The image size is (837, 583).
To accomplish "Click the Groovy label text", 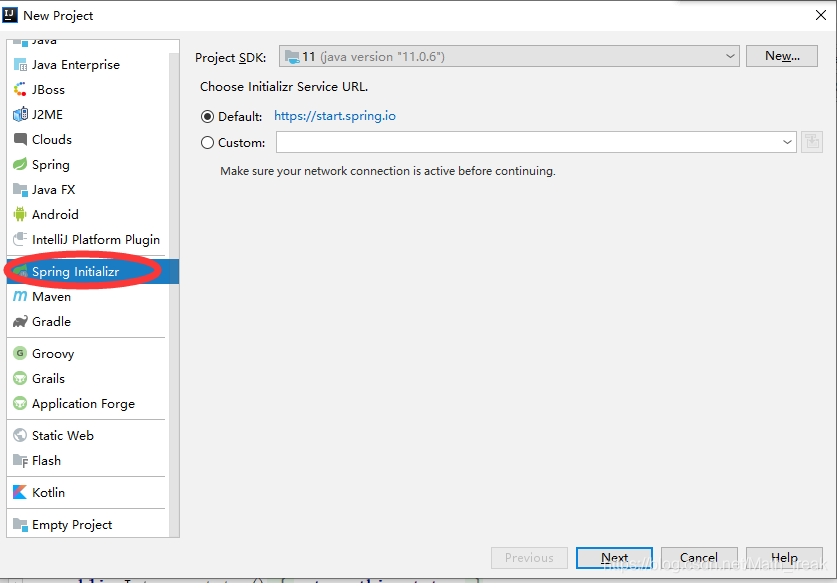I will (x=53, y=354).
